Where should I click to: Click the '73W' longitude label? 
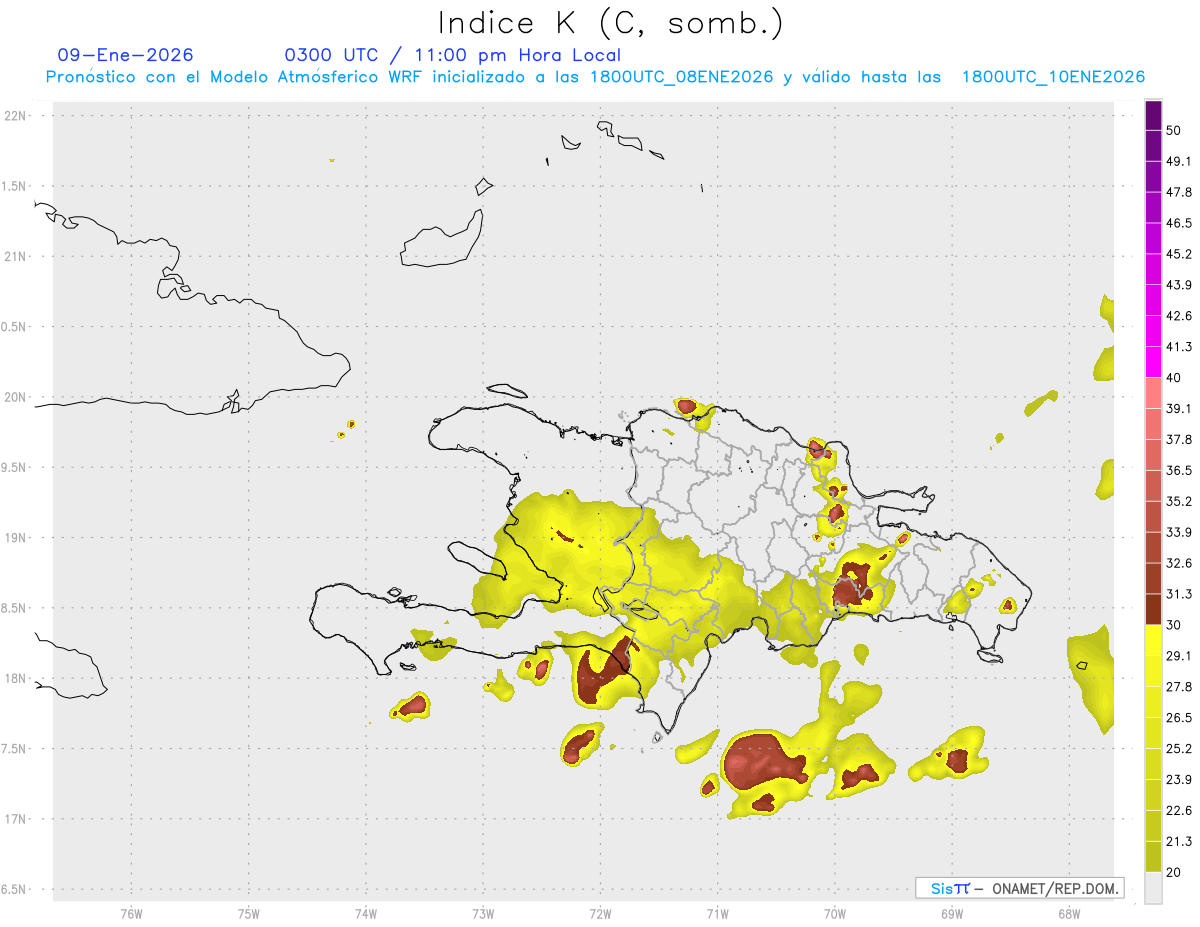tap(483, 913)
